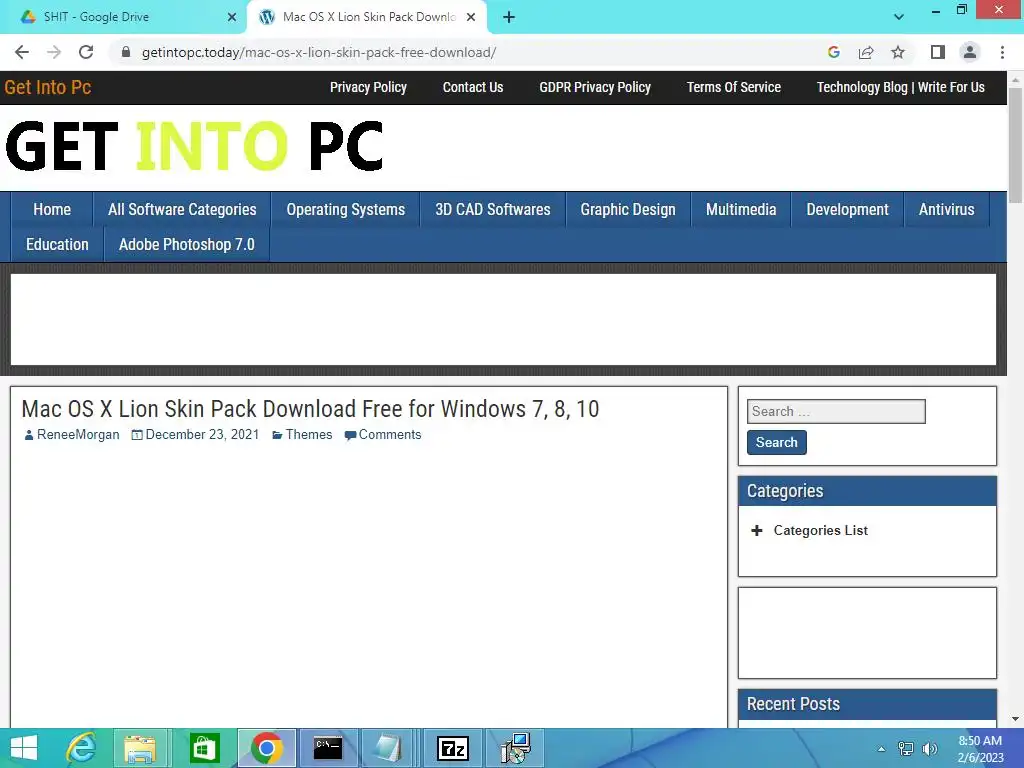1024x768 pixels.
Task: Open the Windows Start button
Action: coord(24,748)
